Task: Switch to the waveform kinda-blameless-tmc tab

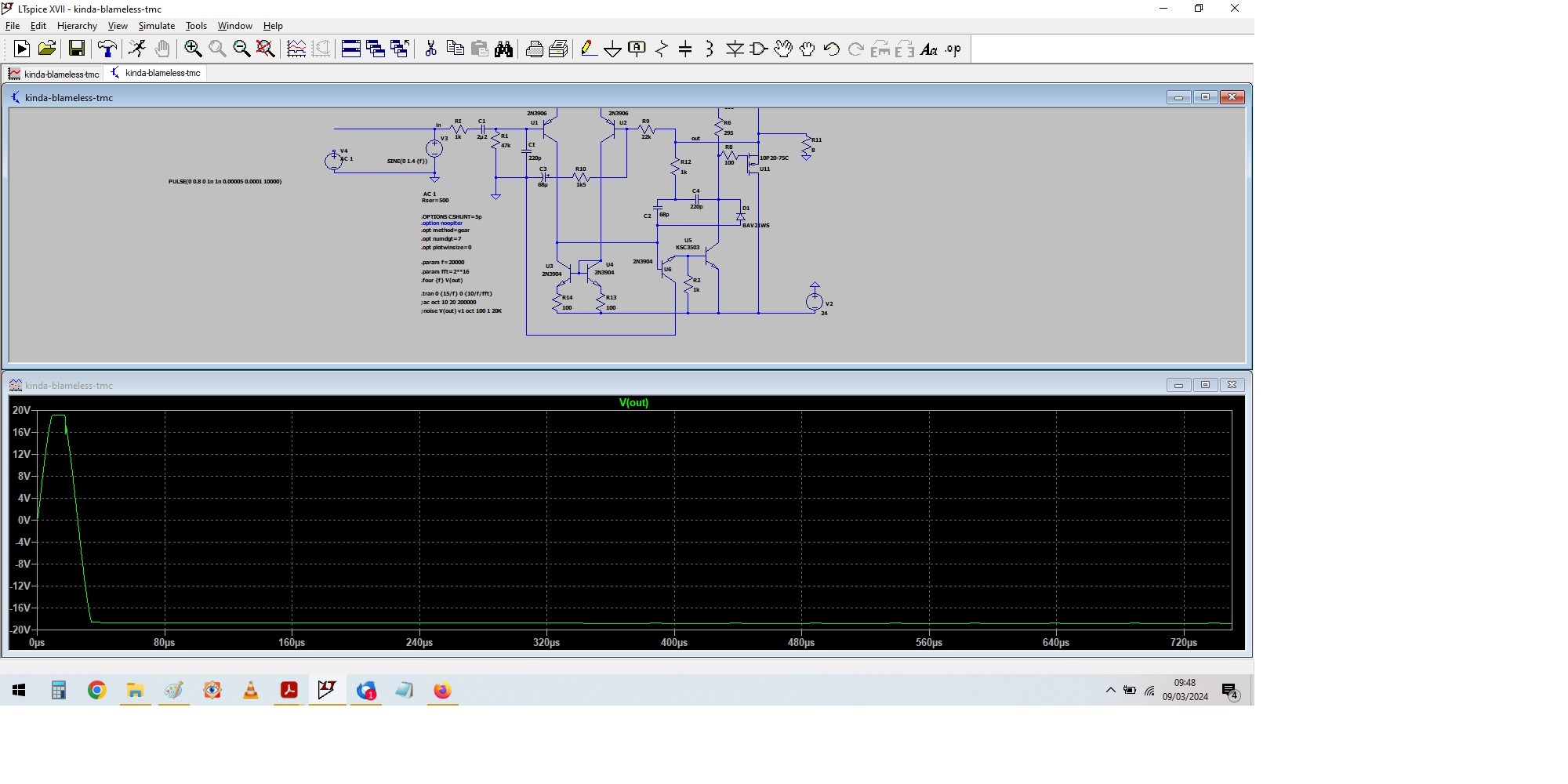Action: pos(53,74)
